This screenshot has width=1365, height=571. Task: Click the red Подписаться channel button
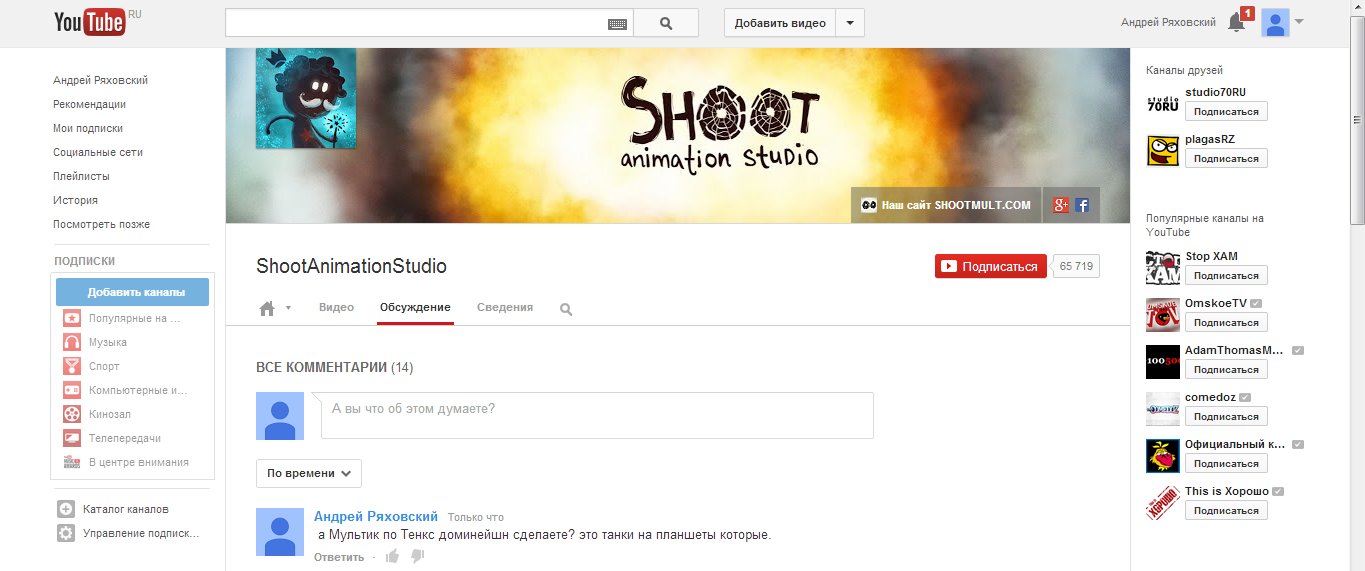click(x=991, y=266)
